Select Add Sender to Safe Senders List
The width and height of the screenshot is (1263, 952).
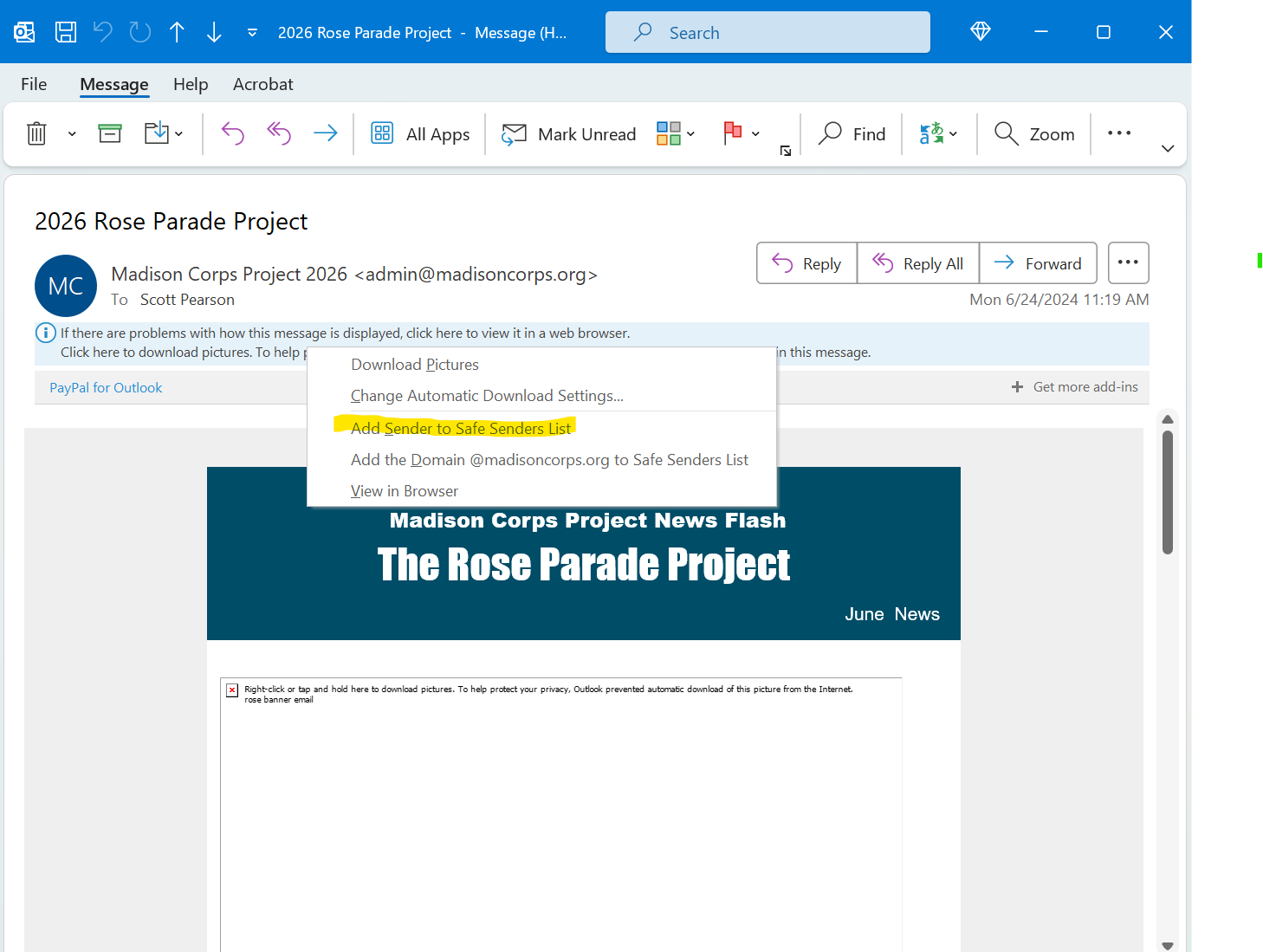tap(461, 428)
